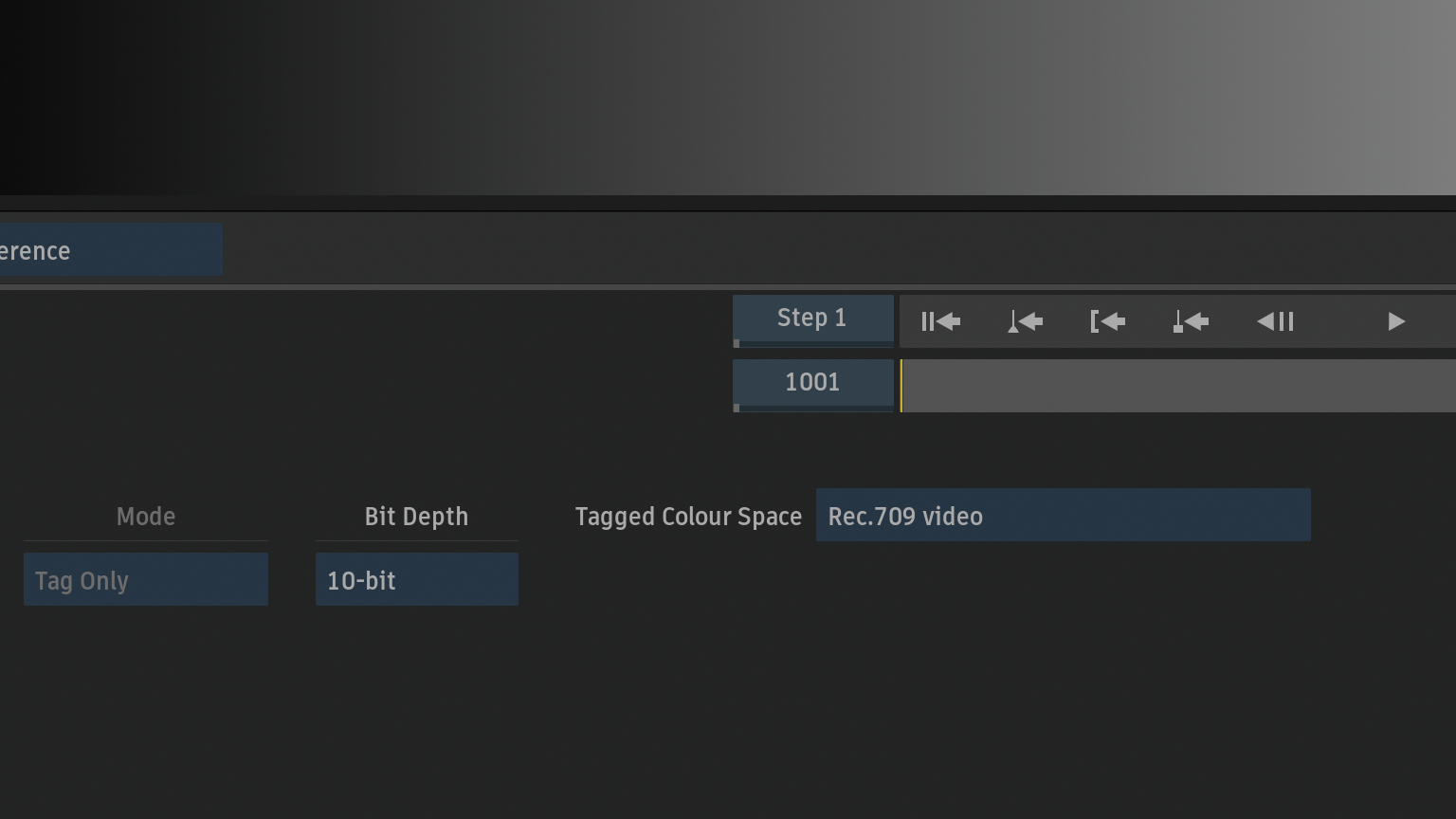1456x819 pixels.
Task: Open the Rec.709 video colour space dropdown
Action: pos(1063,516)
